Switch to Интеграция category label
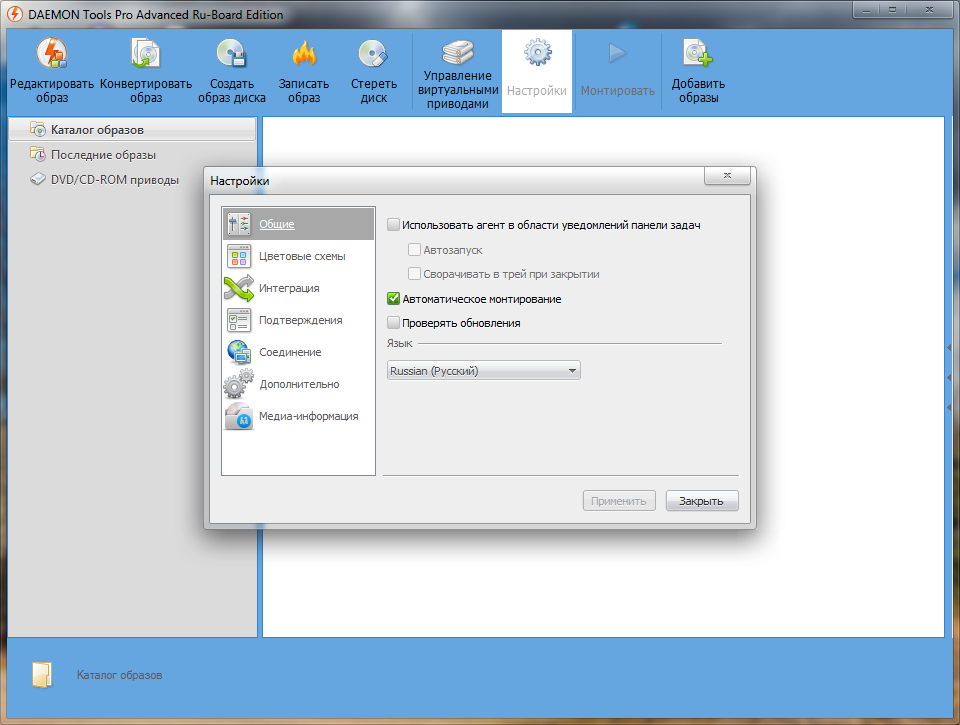Viewport: 960px width, 725px height. [x=289, y=288]
